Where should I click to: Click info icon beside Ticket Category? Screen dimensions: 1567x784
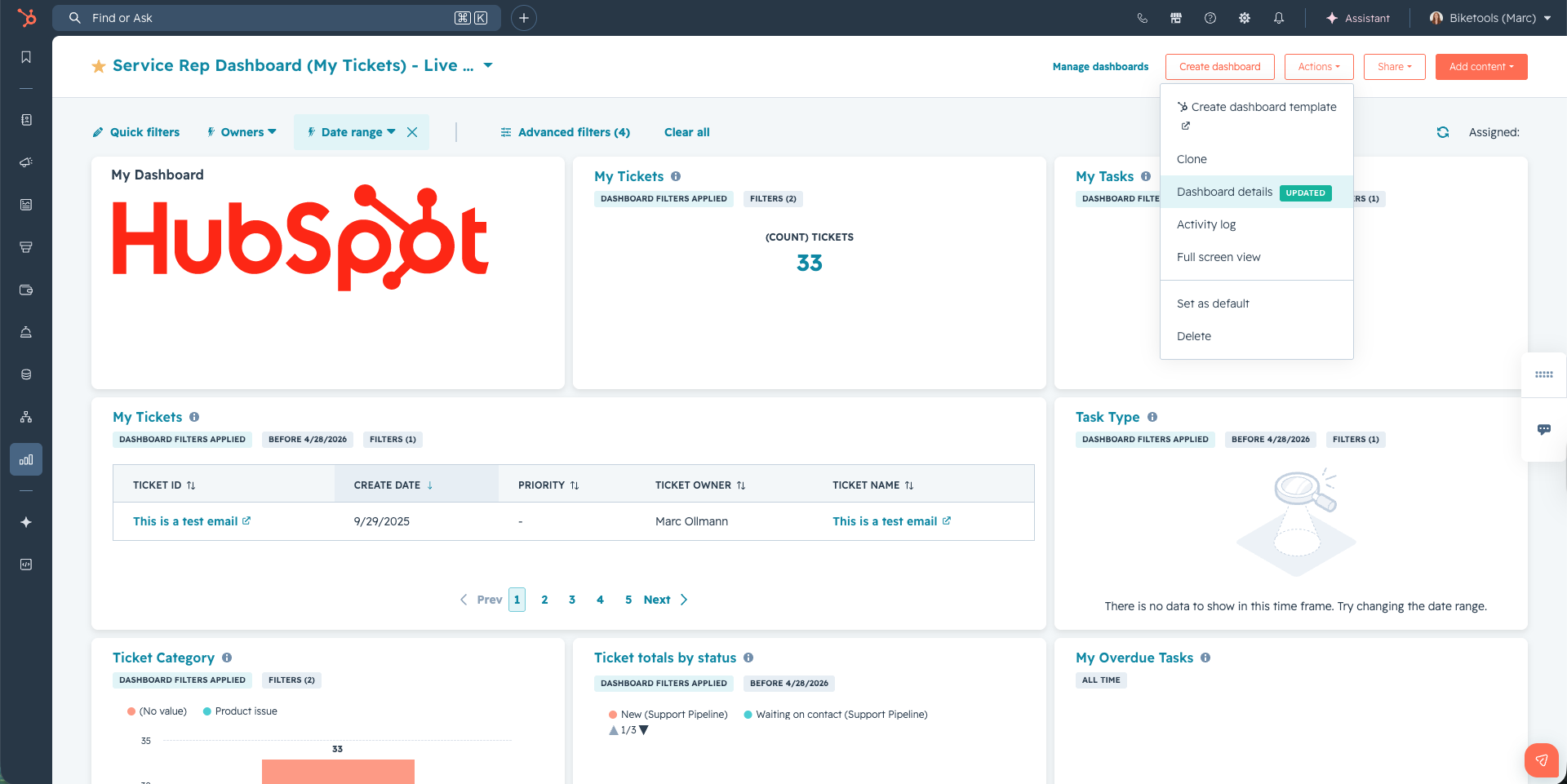227,658
